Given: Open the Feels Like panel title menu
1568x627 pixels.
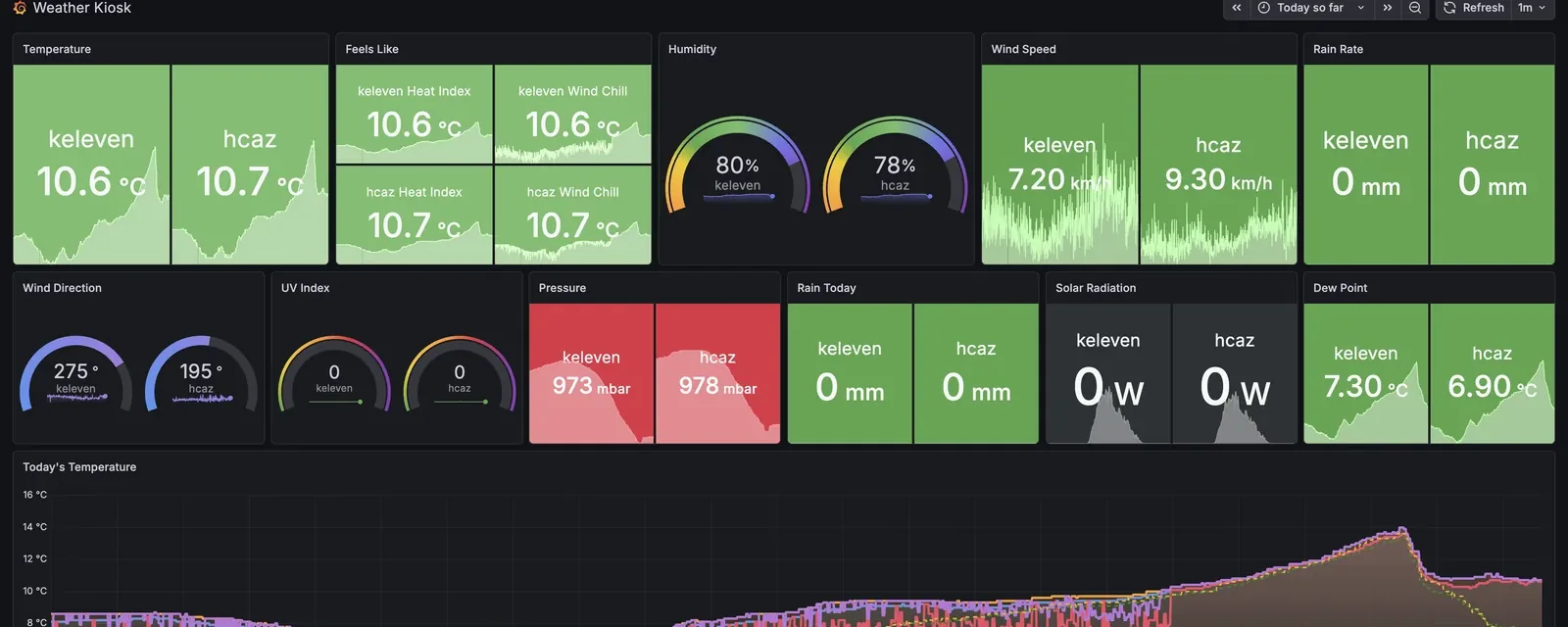Looking at the screenshot, I should 371,49.
